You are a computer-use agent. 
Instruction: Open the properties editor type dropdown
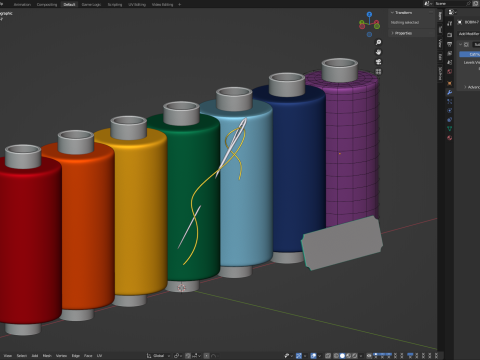452,12
